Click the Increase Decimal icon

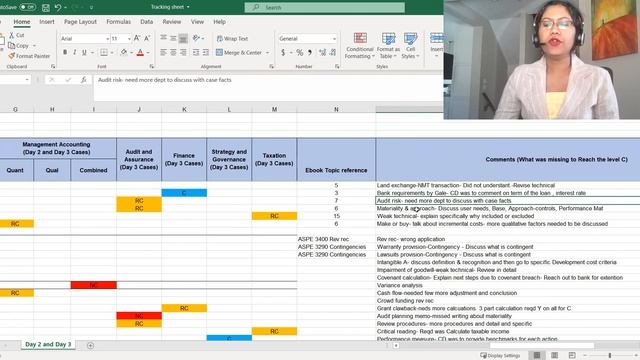[322, 53]
